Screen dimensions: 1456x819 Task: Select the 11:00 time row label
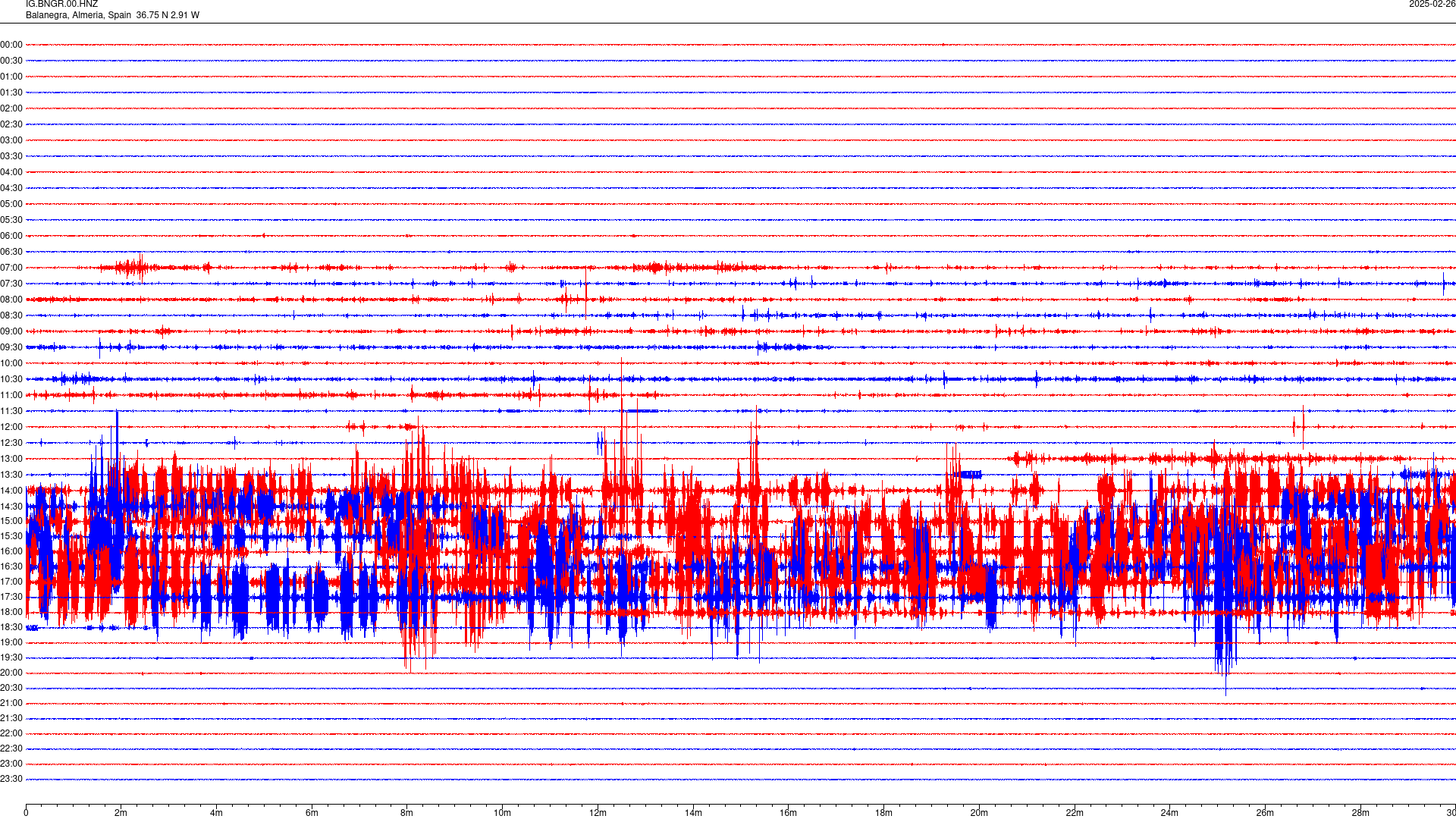click(11, 395)
